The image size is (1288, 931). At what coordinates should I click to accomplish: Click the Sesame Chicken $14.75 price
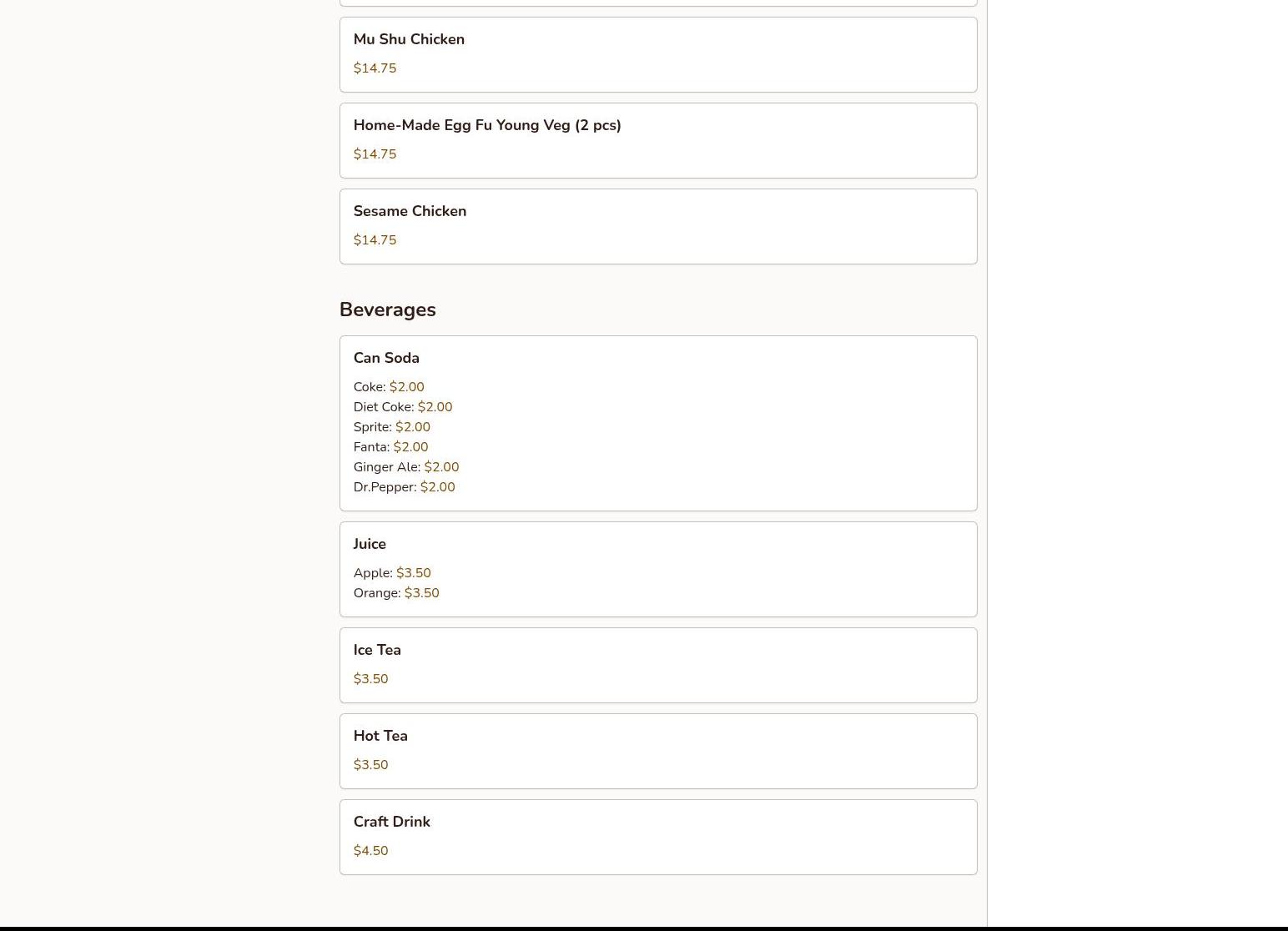pos(375,240)
